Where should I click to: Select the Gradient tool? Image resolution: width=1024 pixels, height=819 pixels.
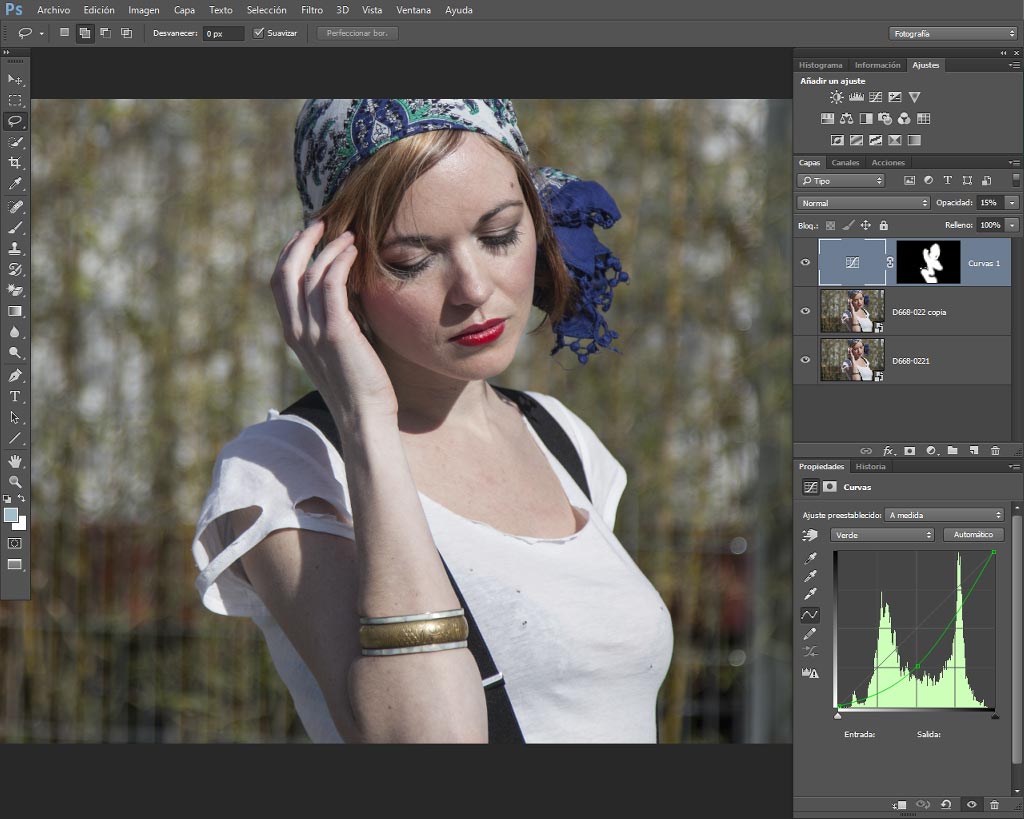[x=15, y=312]
